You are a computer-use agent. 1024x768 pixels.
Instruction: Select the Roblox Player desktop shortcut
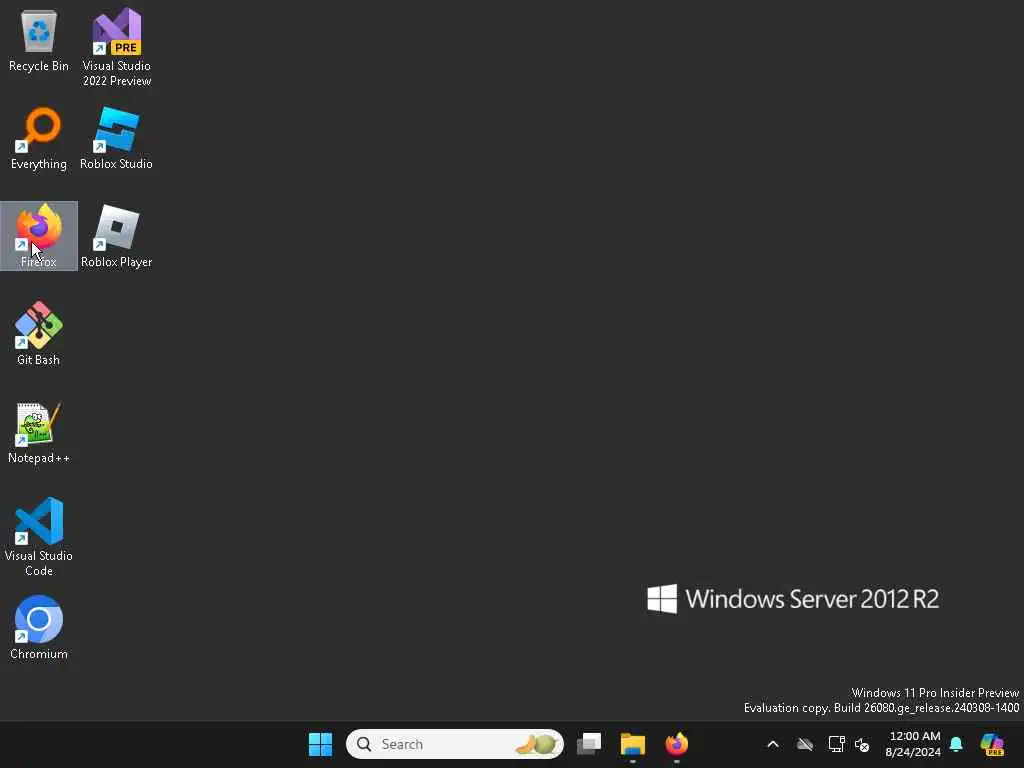116,236
